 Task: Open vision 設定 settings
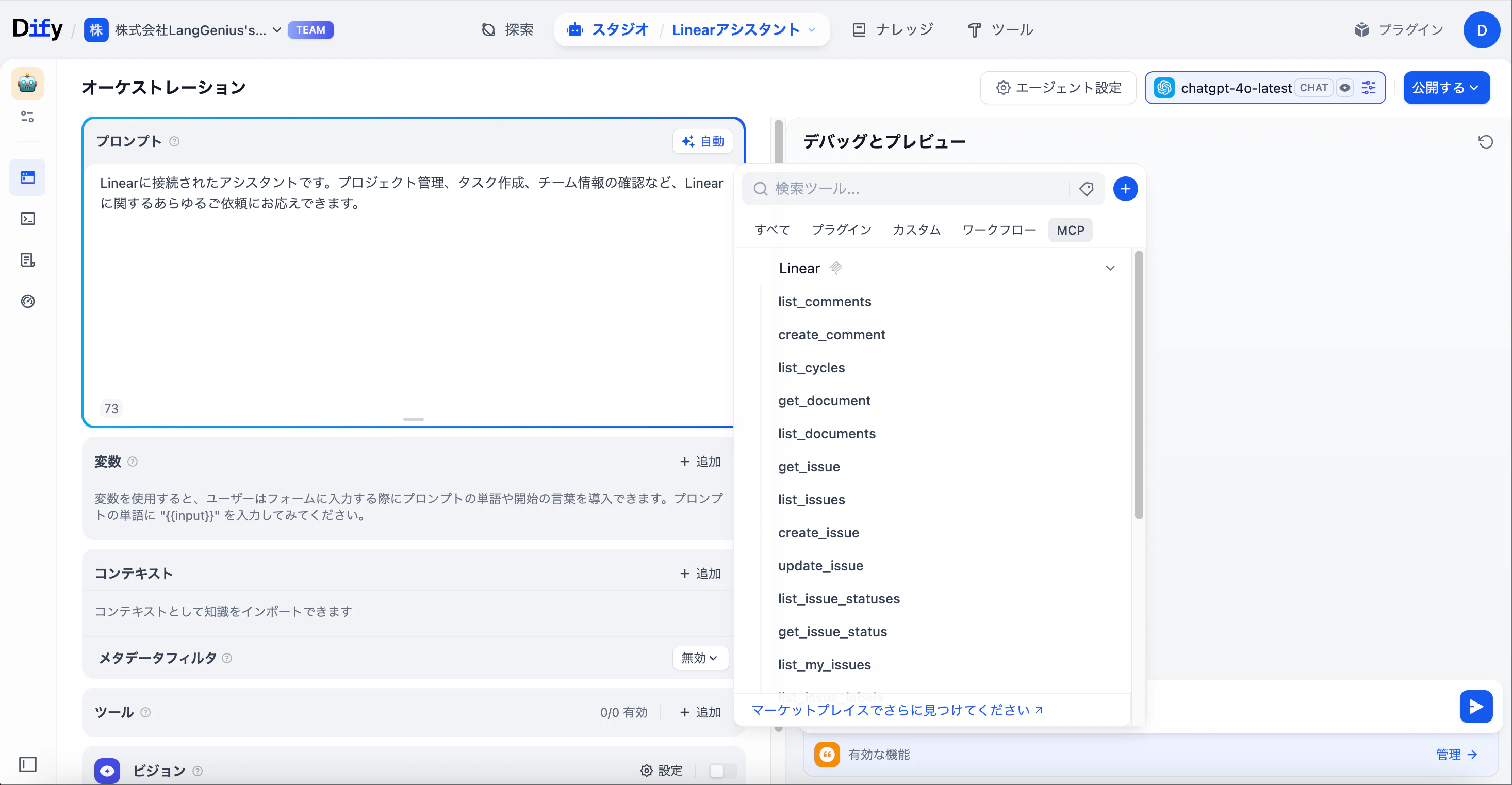click(x=662, y=771)
